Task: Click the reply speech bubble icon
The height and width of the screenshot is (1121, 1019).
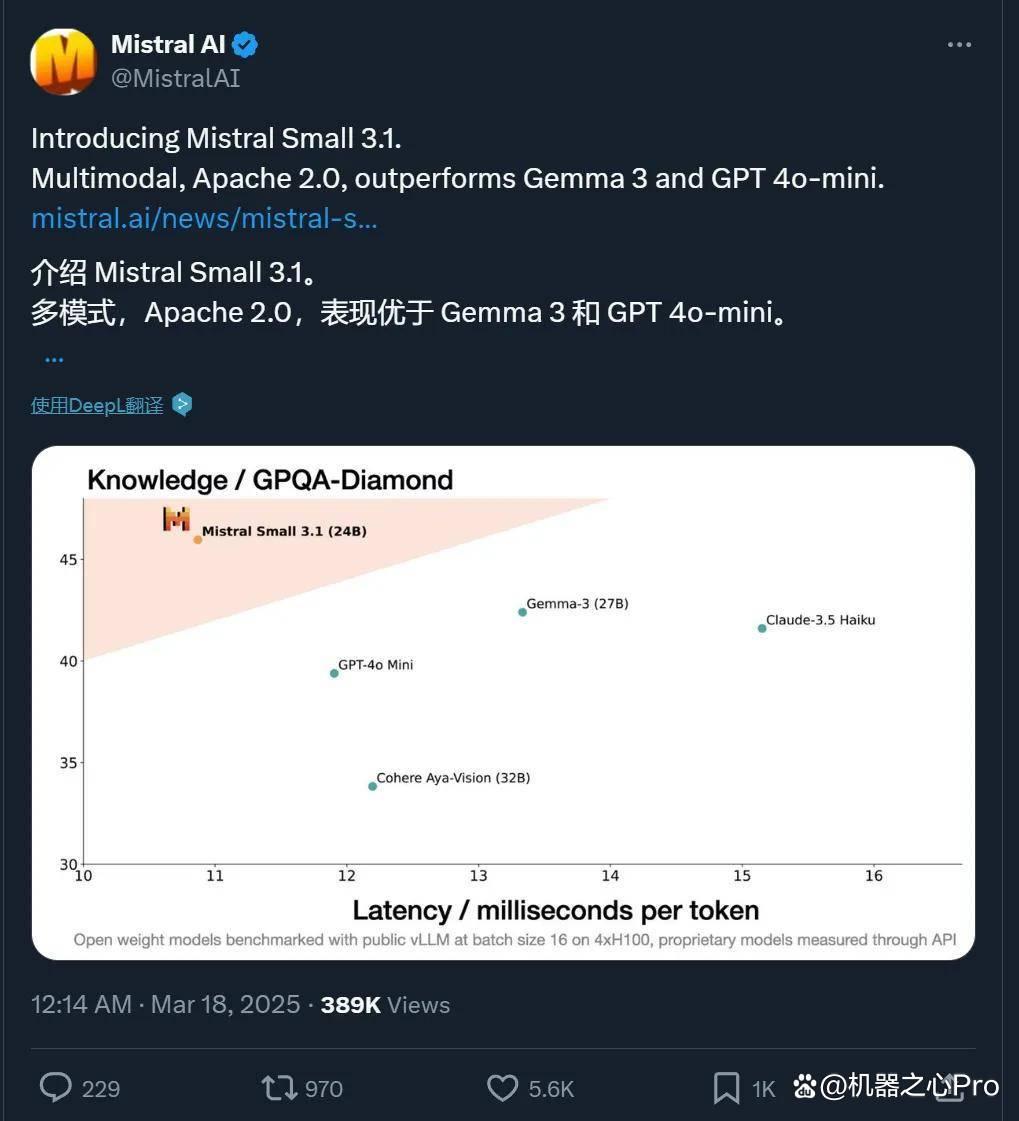Action: click(x=55, y=1087)
